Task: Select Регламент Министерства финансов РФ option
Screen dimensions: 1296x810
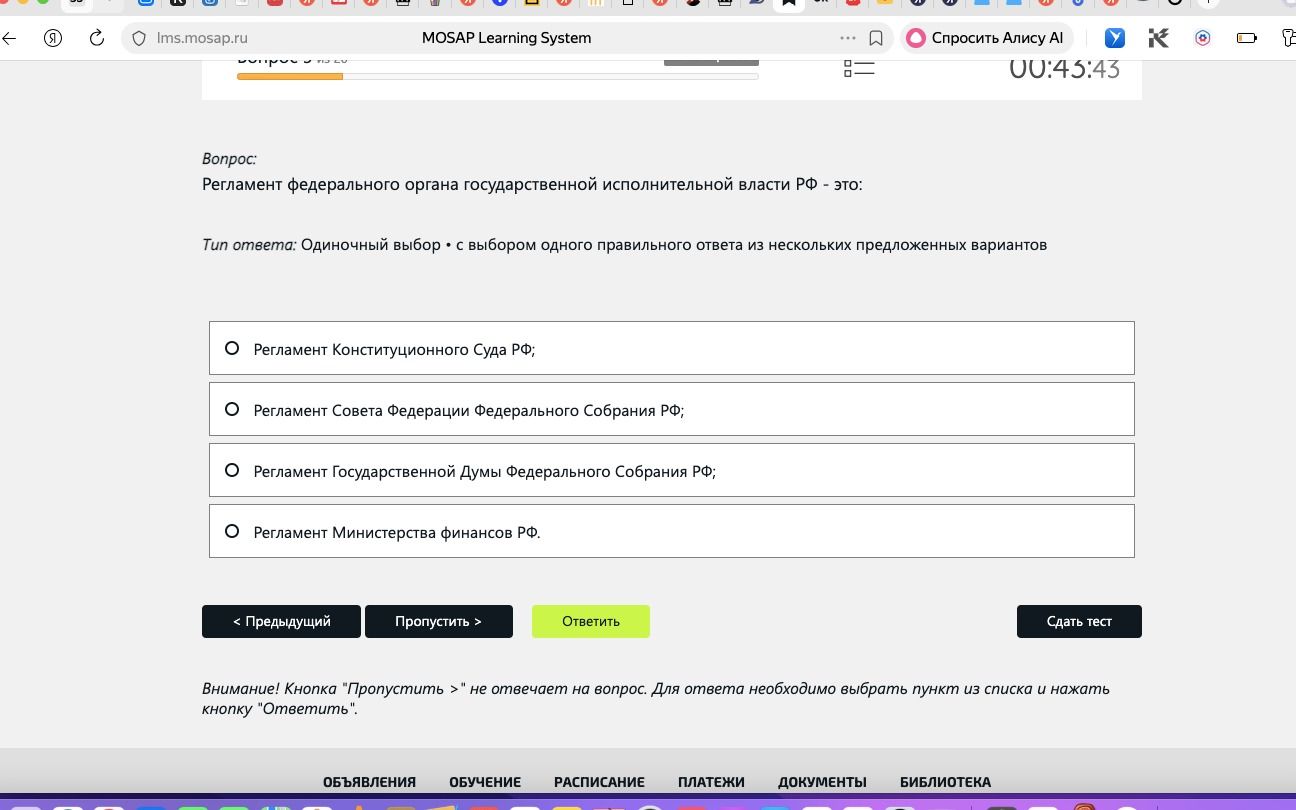Action: tap(672, 531)
